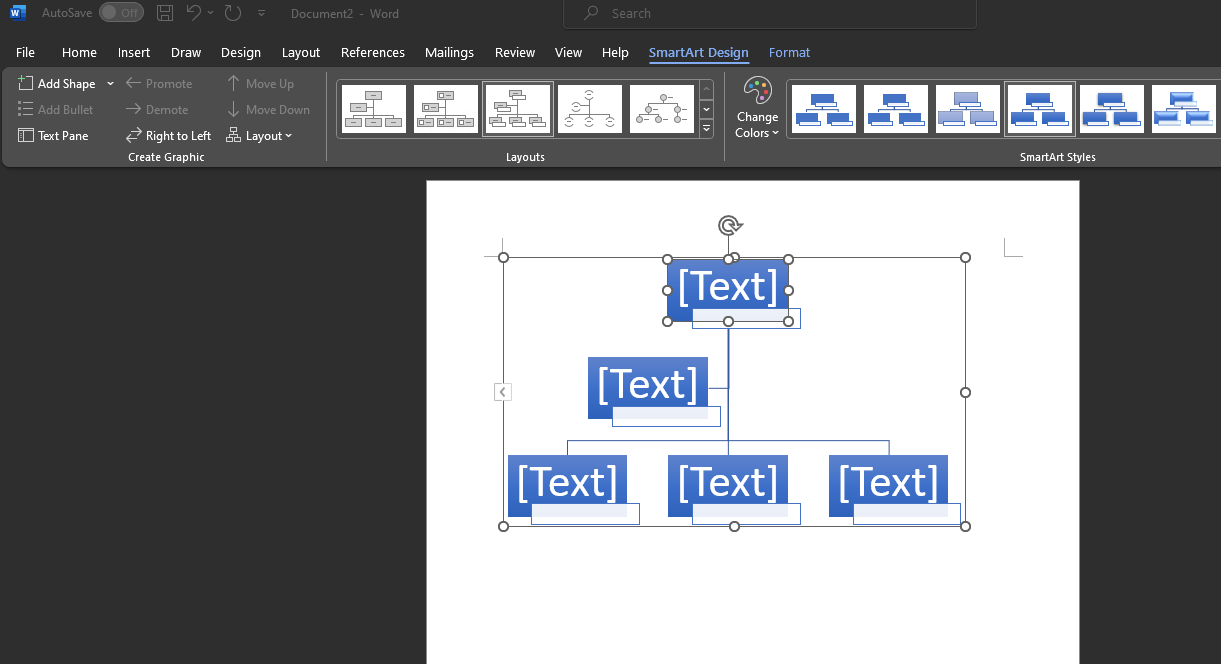Toggle AutoSave off switch

tap(121, 13)
